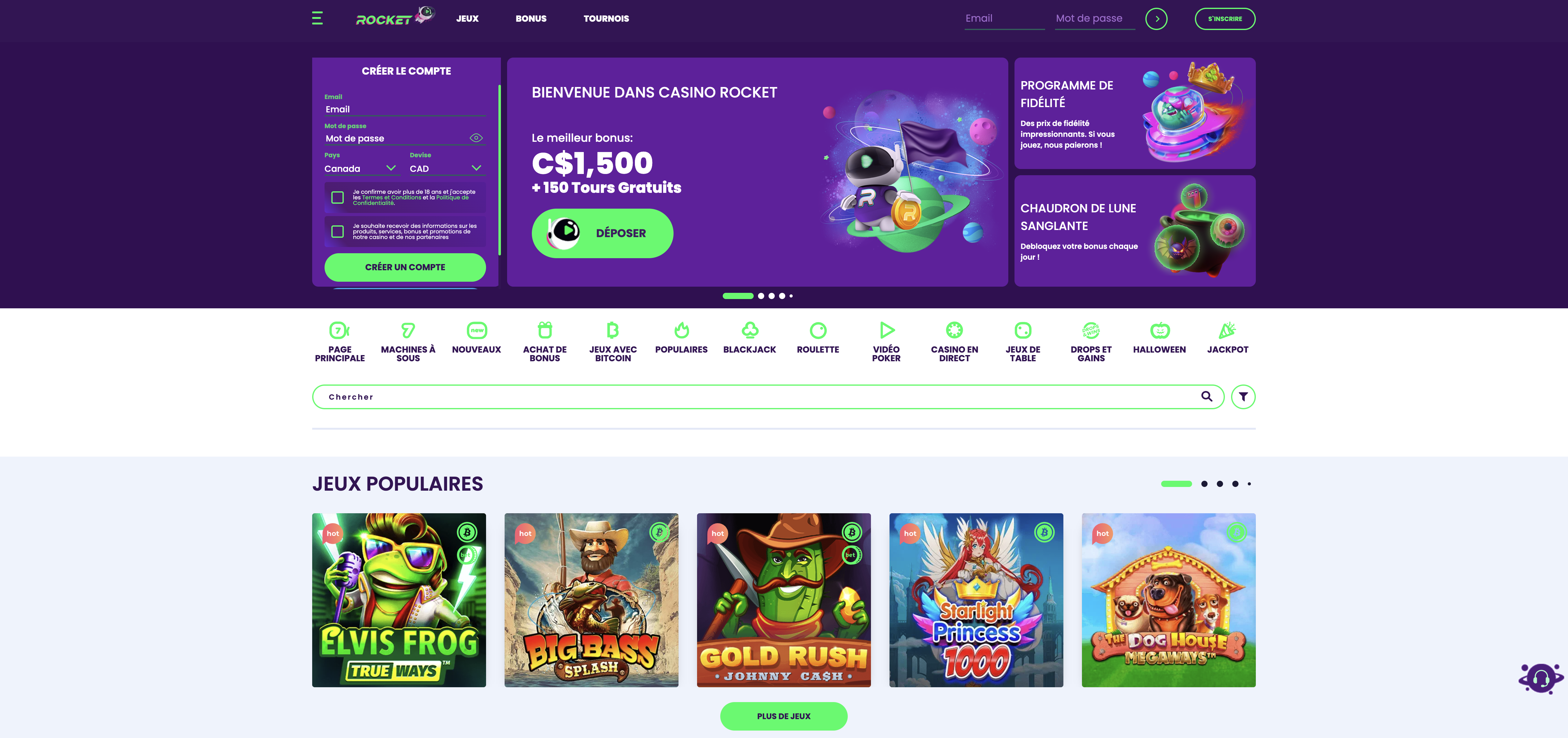Open the Jackpot category icon
Viewport: 1568px width, 738px height.
tap(1227, 331)
